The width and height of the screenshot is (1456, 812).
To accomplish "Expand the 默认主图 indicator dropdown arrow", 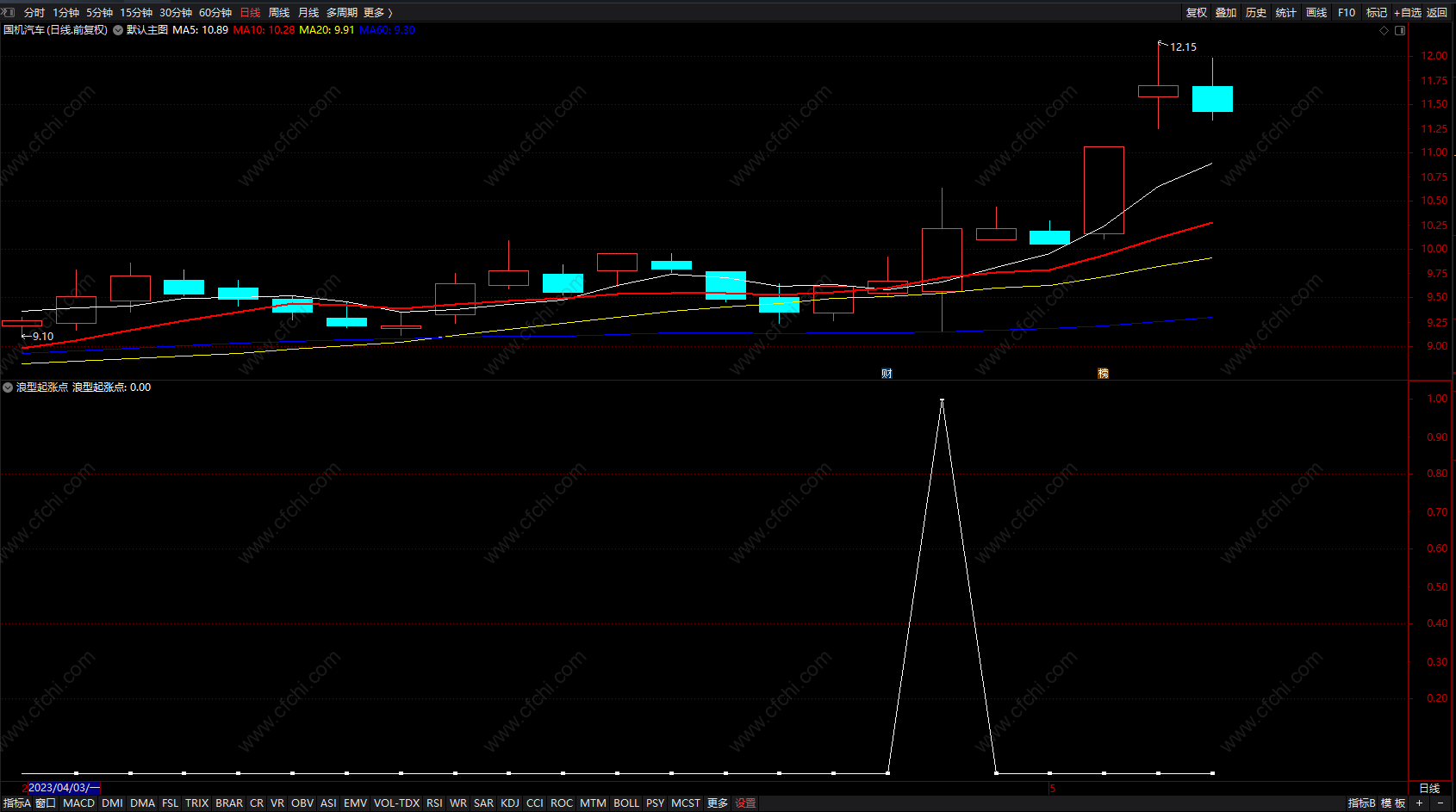I will [118, 30].
